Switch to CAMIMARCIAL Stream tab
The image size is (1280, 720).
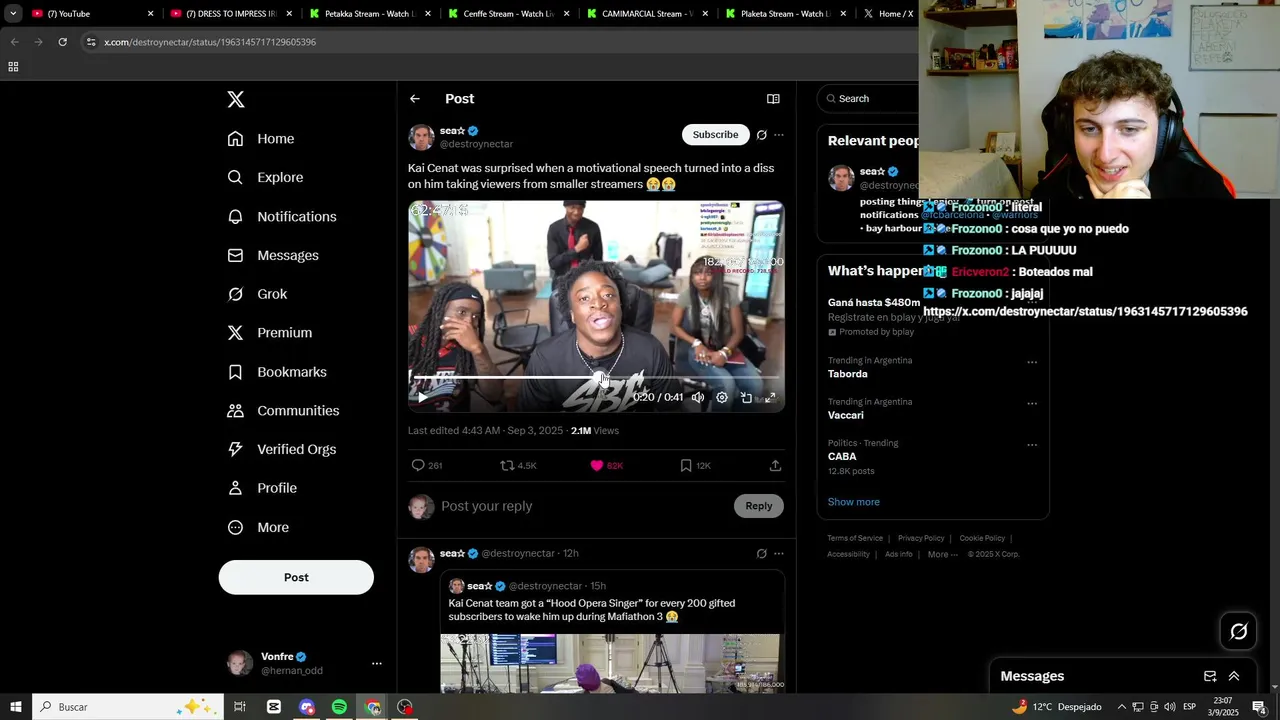pyautogui.click(x=647, y=14)
